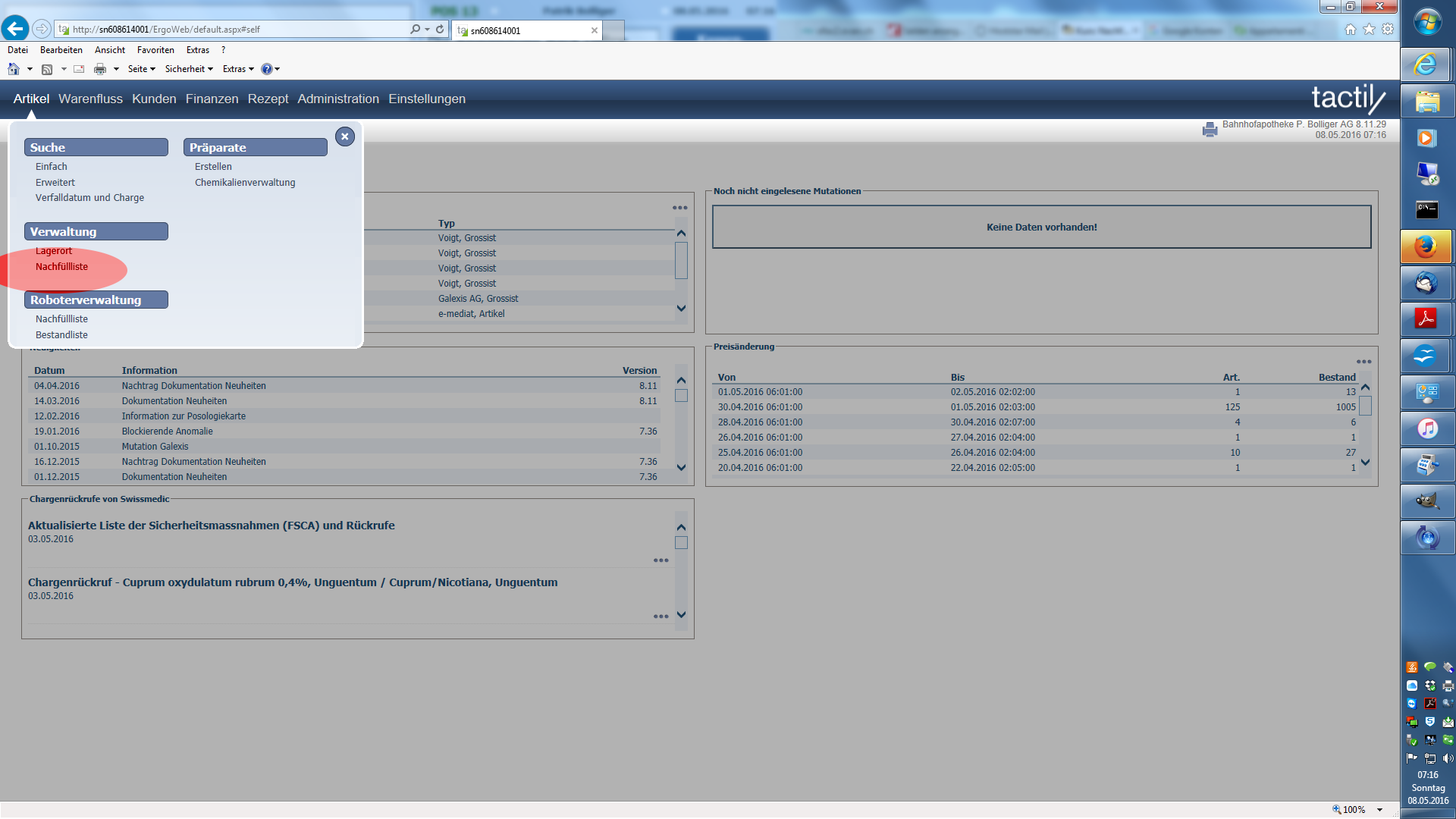Open IE favorites star icon

1369,30
